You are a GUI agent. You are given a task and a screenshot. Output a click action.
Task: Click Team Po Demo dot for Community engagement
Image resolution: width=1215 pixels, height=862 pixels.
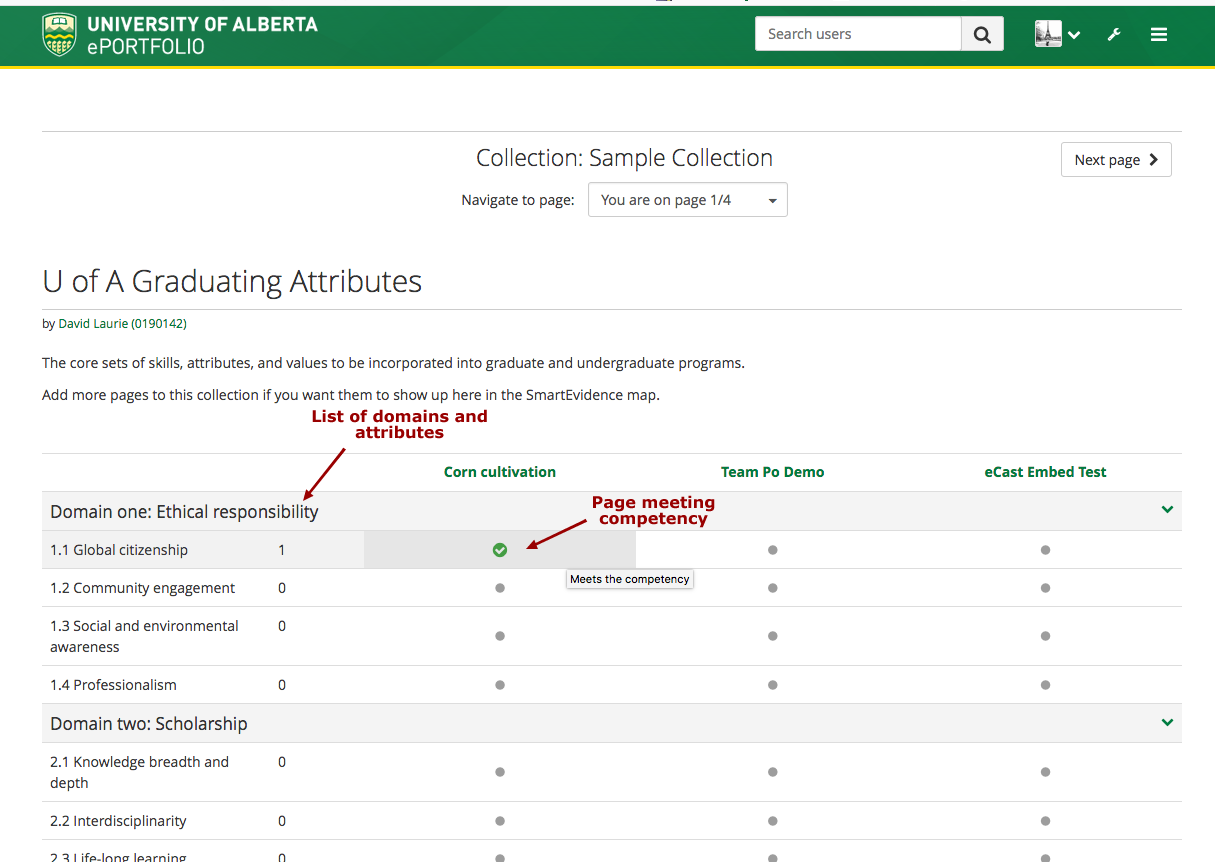772,588
